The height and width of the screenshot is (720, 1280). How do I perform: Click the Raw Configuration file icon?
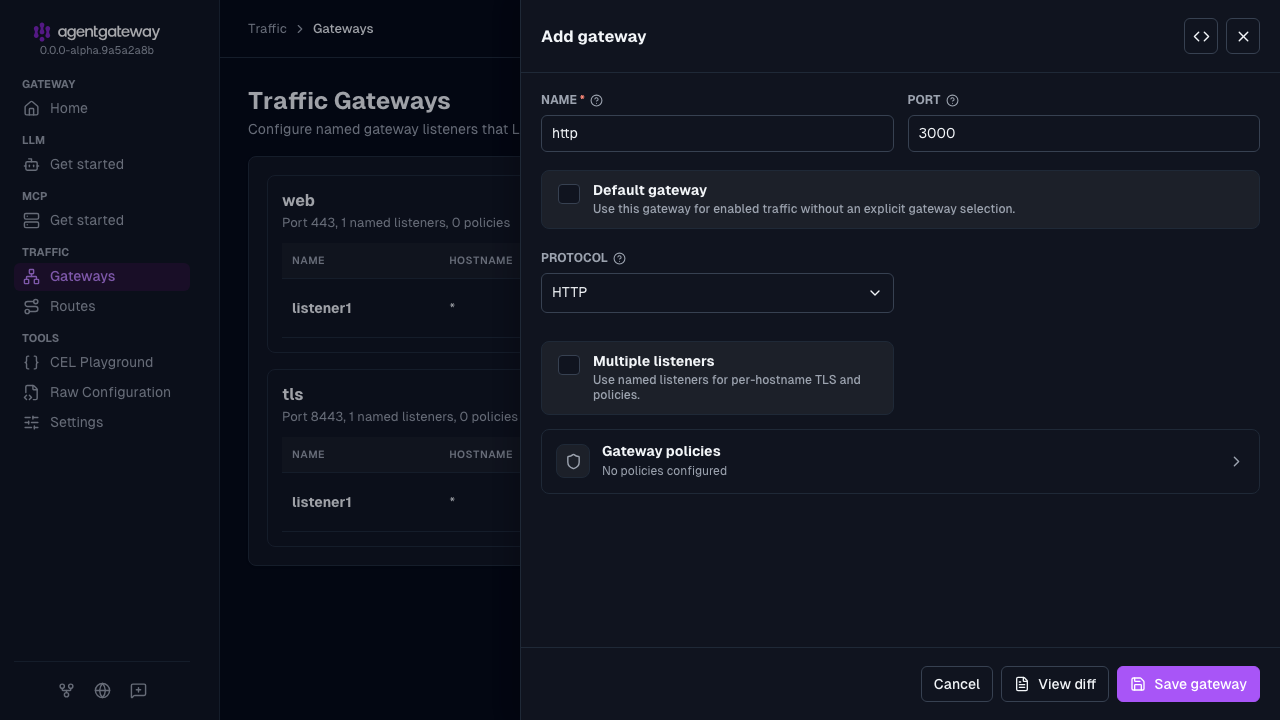point(32,392)
